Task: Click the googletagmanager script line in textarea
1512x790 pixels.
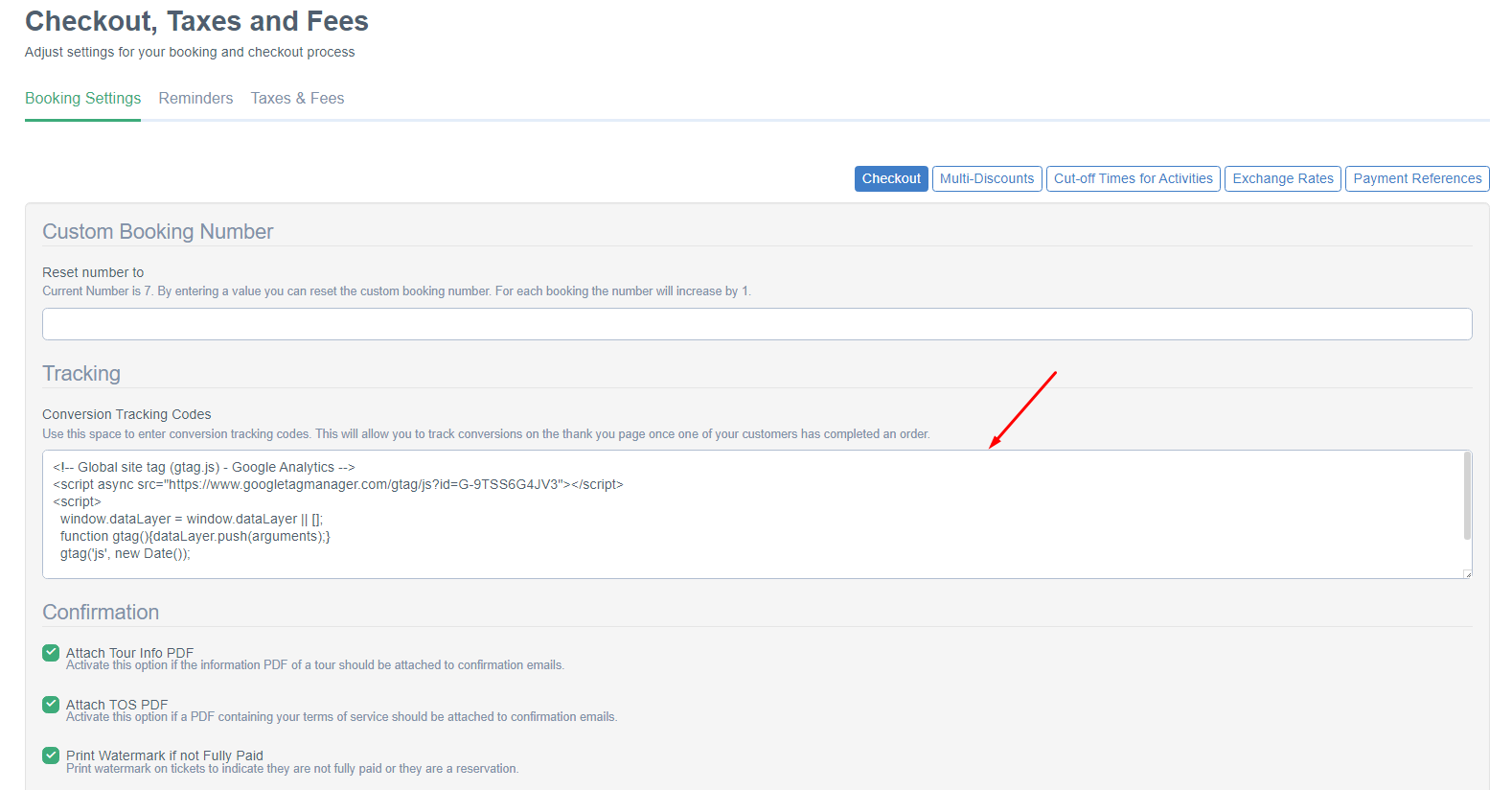Action: [x=338, y=484]
